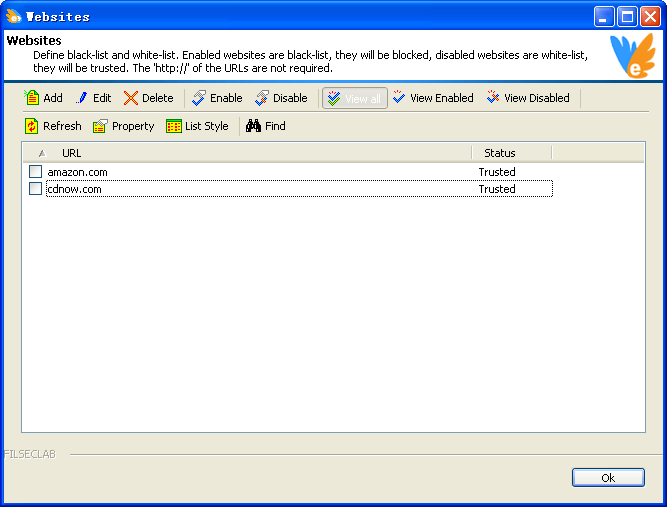The height and width of the screenshot is (507, 667).
Task: Click the Add website icon
Action: tap(32, 98)
